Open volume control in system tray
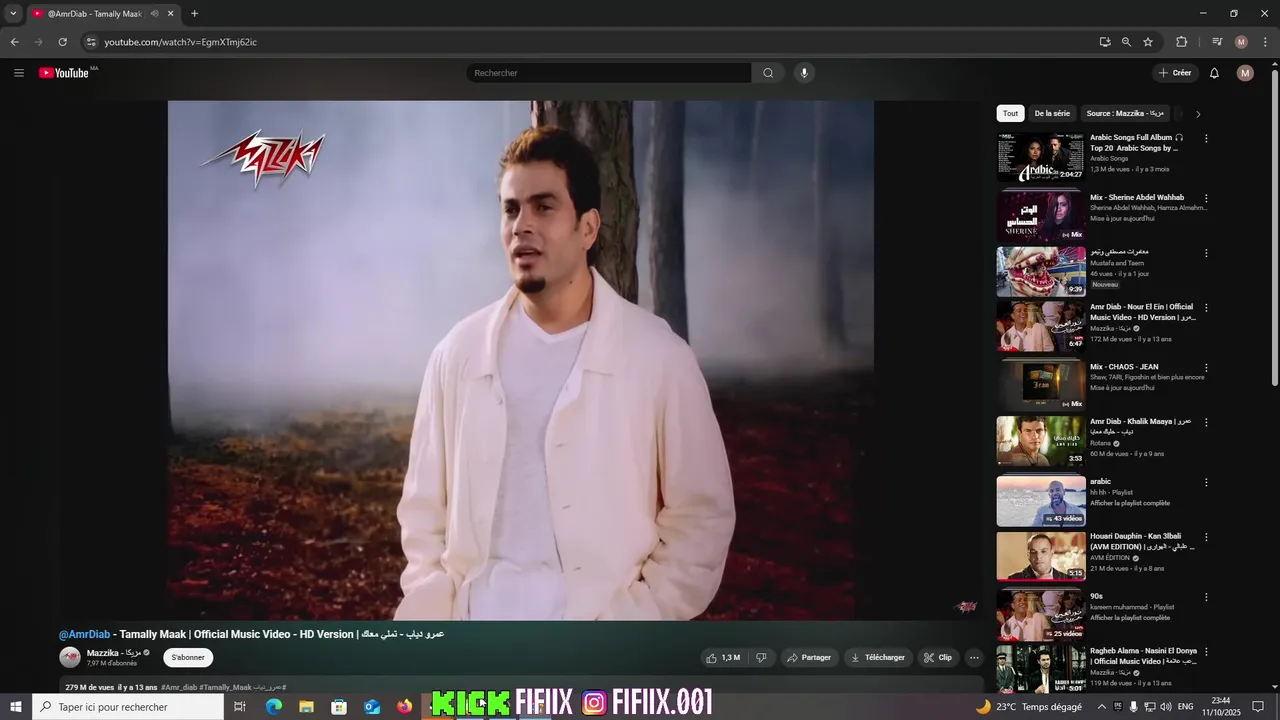 click(x=1166, y=707)
